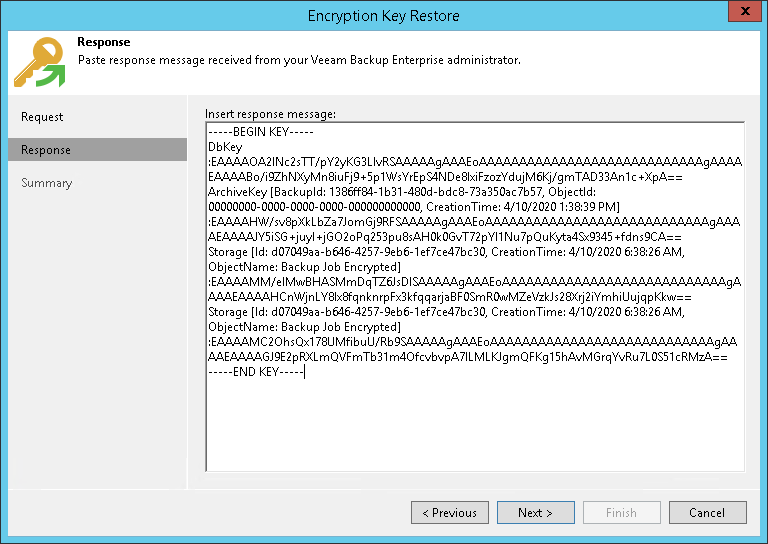Click the BEGIN KEY line in message
The width and height of the screenshot is (768, 544).
coord(261,132)
